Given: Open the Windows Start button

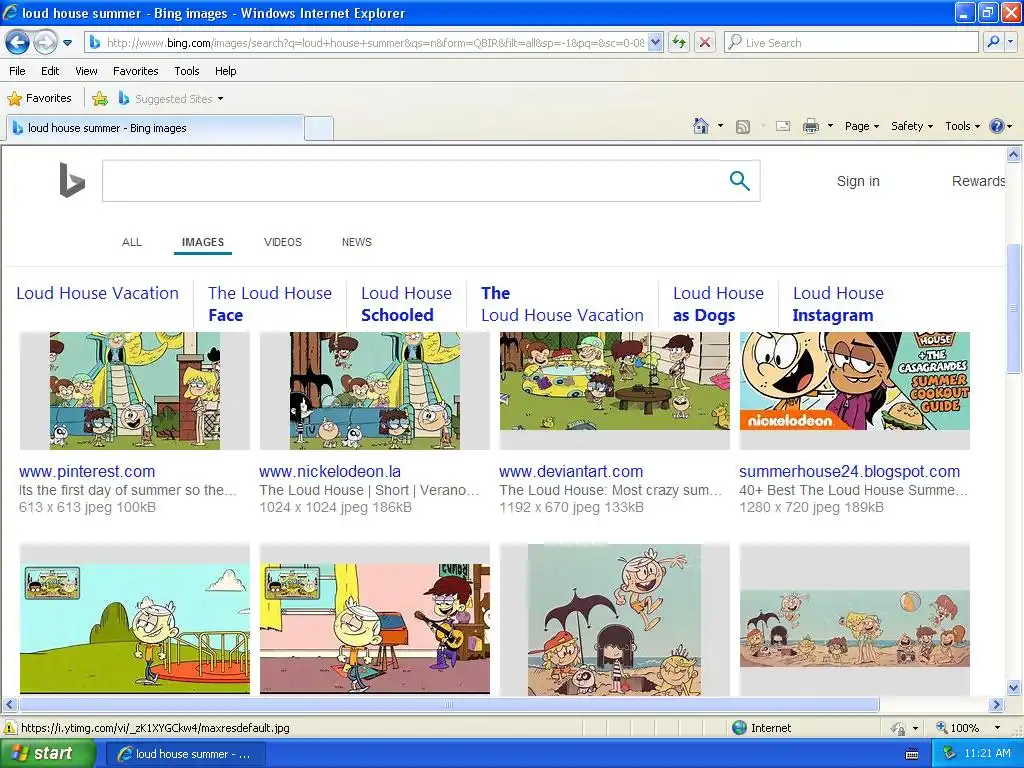Looking at the screenshot, I should 47,754.
